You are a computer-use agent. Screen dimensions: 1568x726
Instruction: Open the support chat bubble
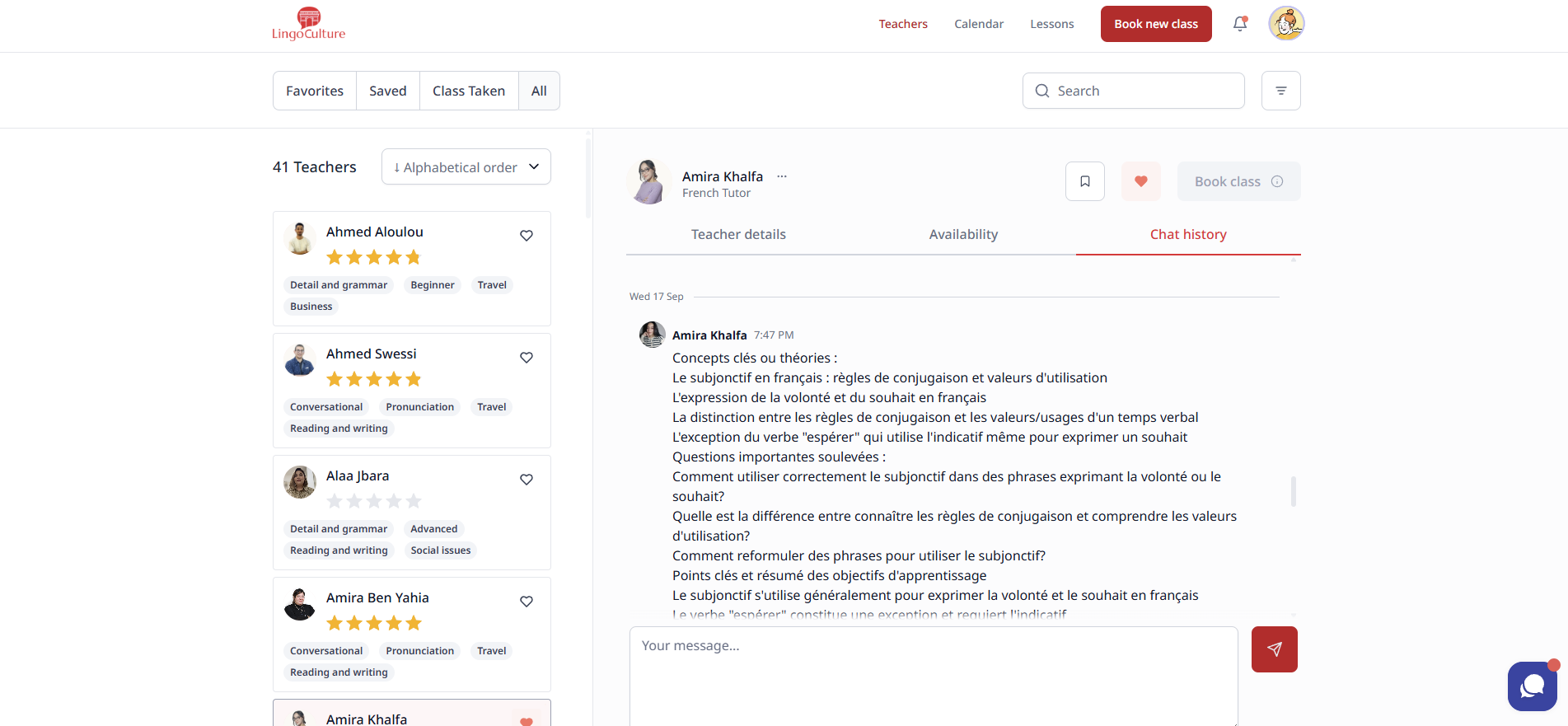[1532, 686]
